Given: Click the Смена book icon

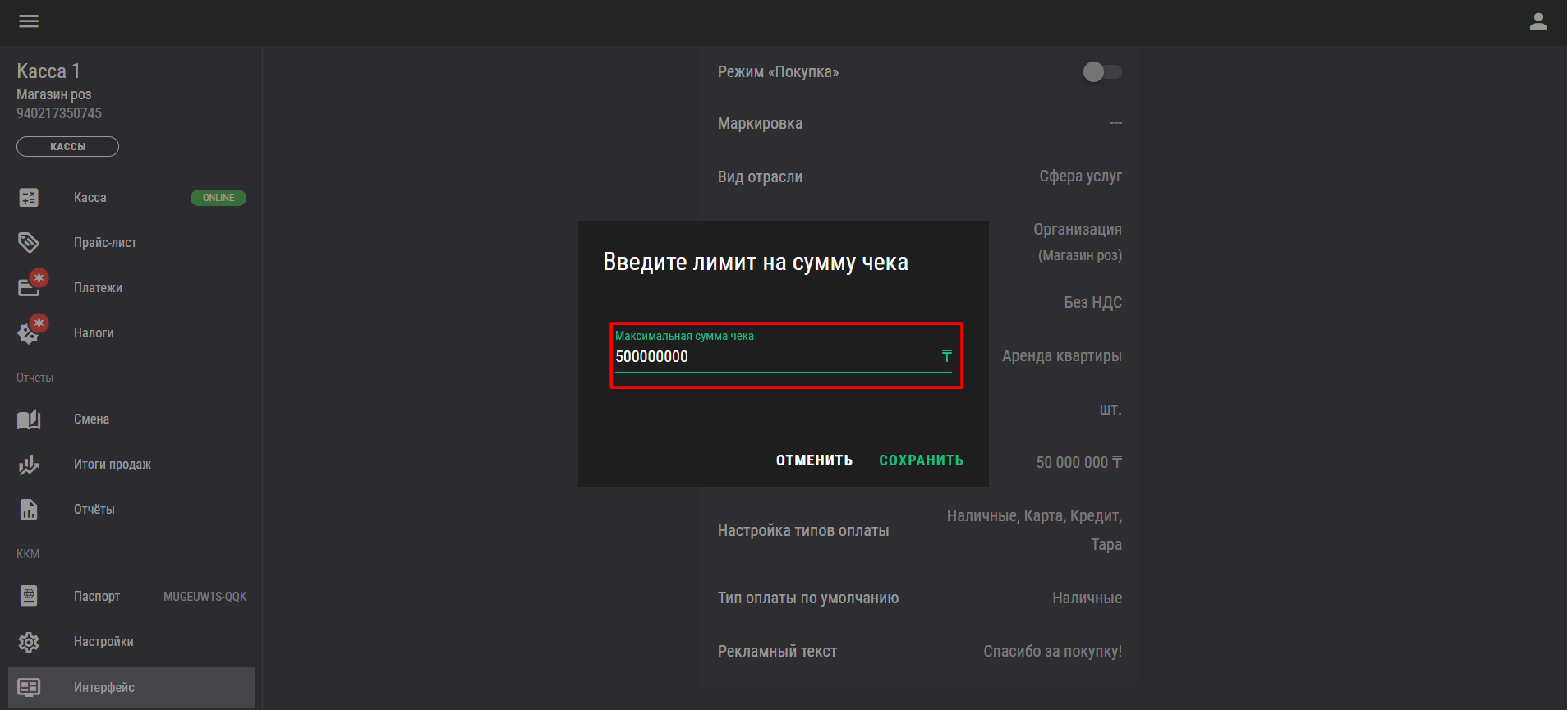Looking at the screenshot, I should pos(29,419).
